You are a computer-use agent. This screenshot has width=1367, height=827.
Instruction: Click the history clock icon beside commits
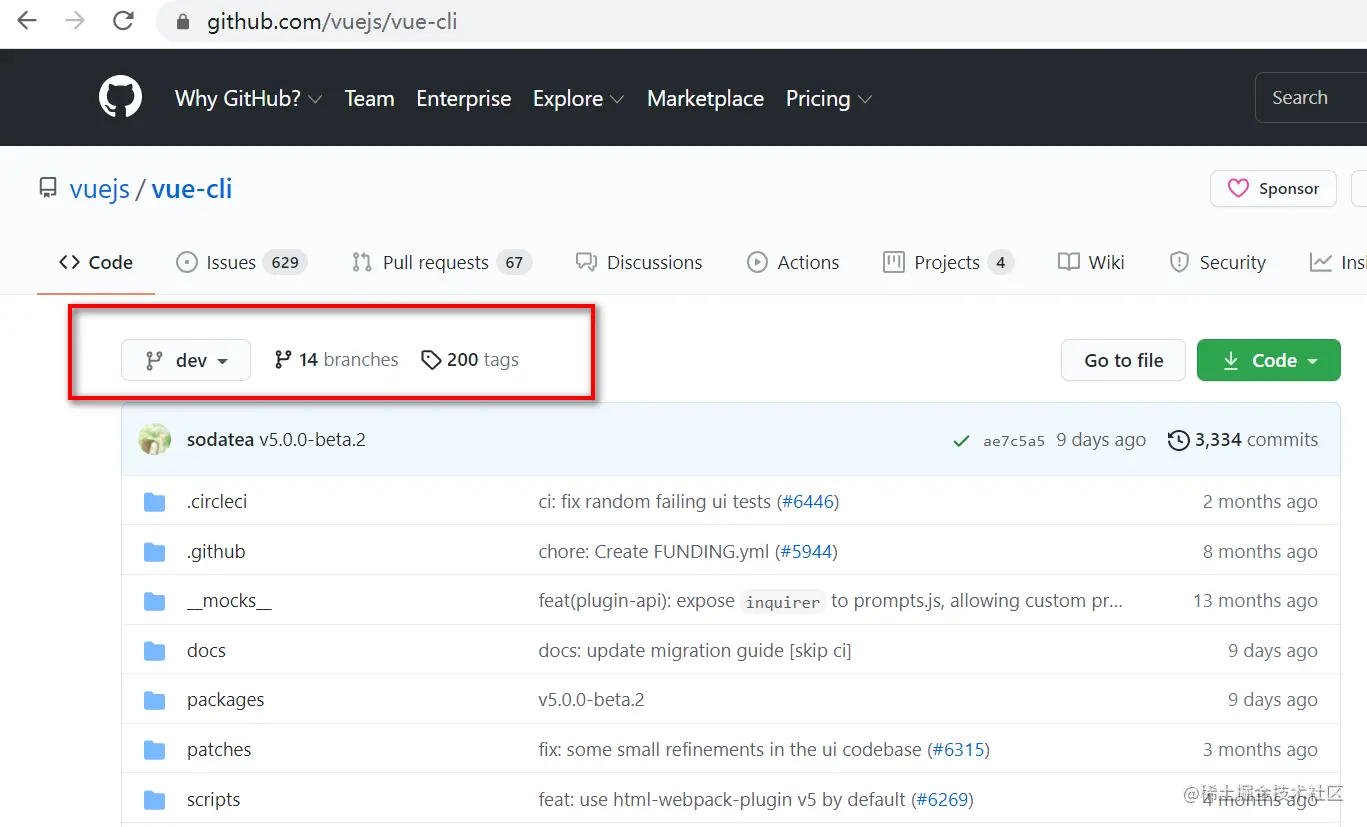(1178, 440)
